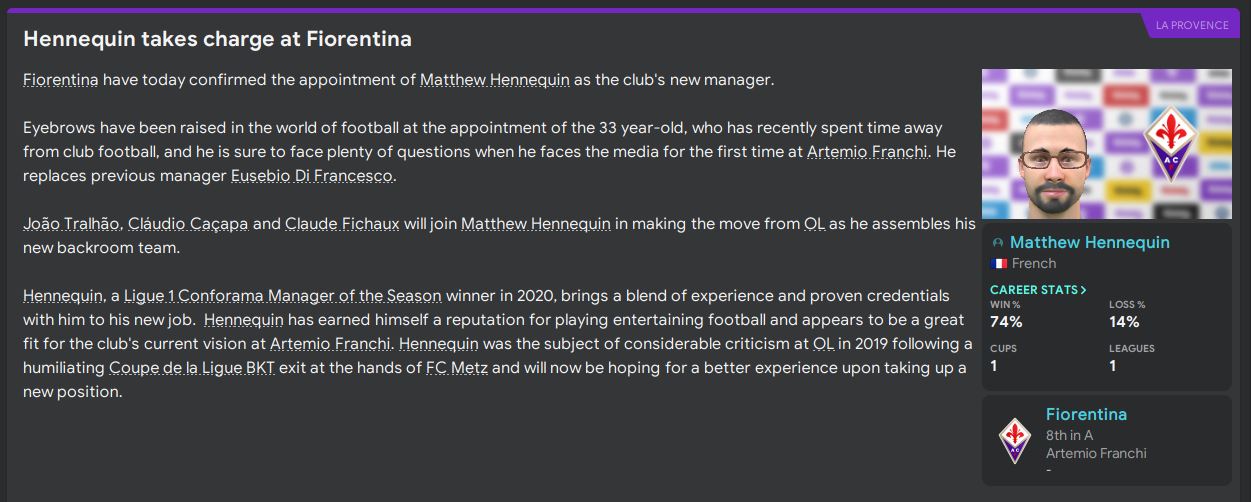
Task: Click the Fiorentina crest in the club panel
Action: tap(1016, 440)
